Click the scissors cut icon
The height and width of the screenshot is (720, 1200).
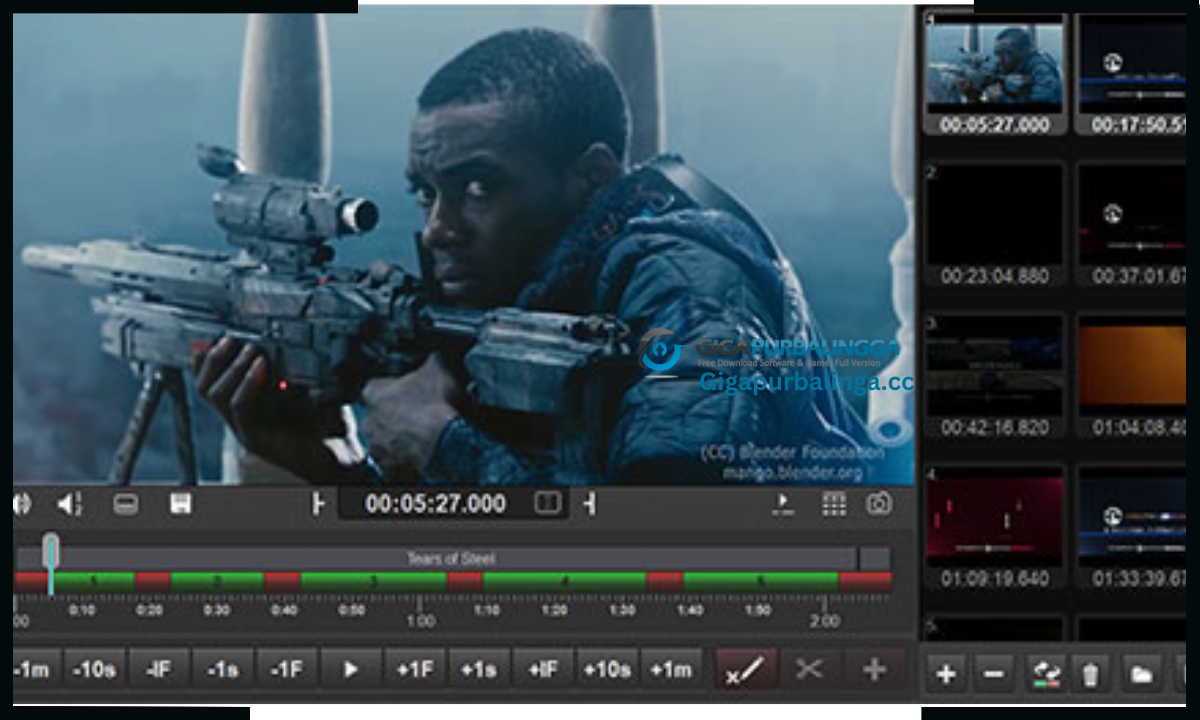click(x=809, y=669)
